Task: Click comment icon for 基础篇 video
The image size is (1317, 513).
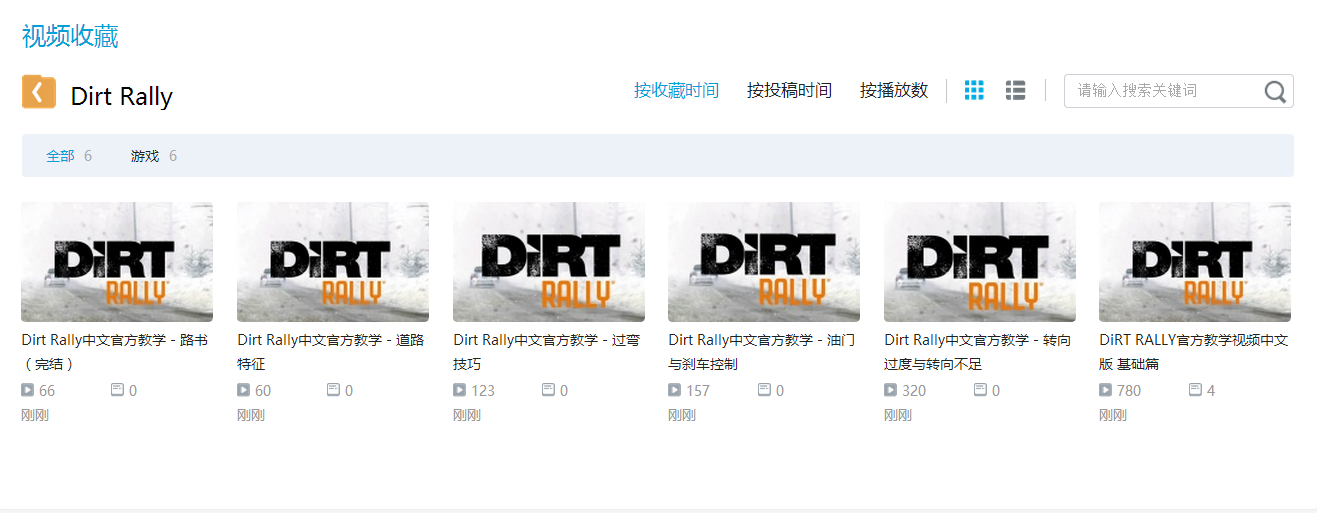Action: tap(1195, 390)
